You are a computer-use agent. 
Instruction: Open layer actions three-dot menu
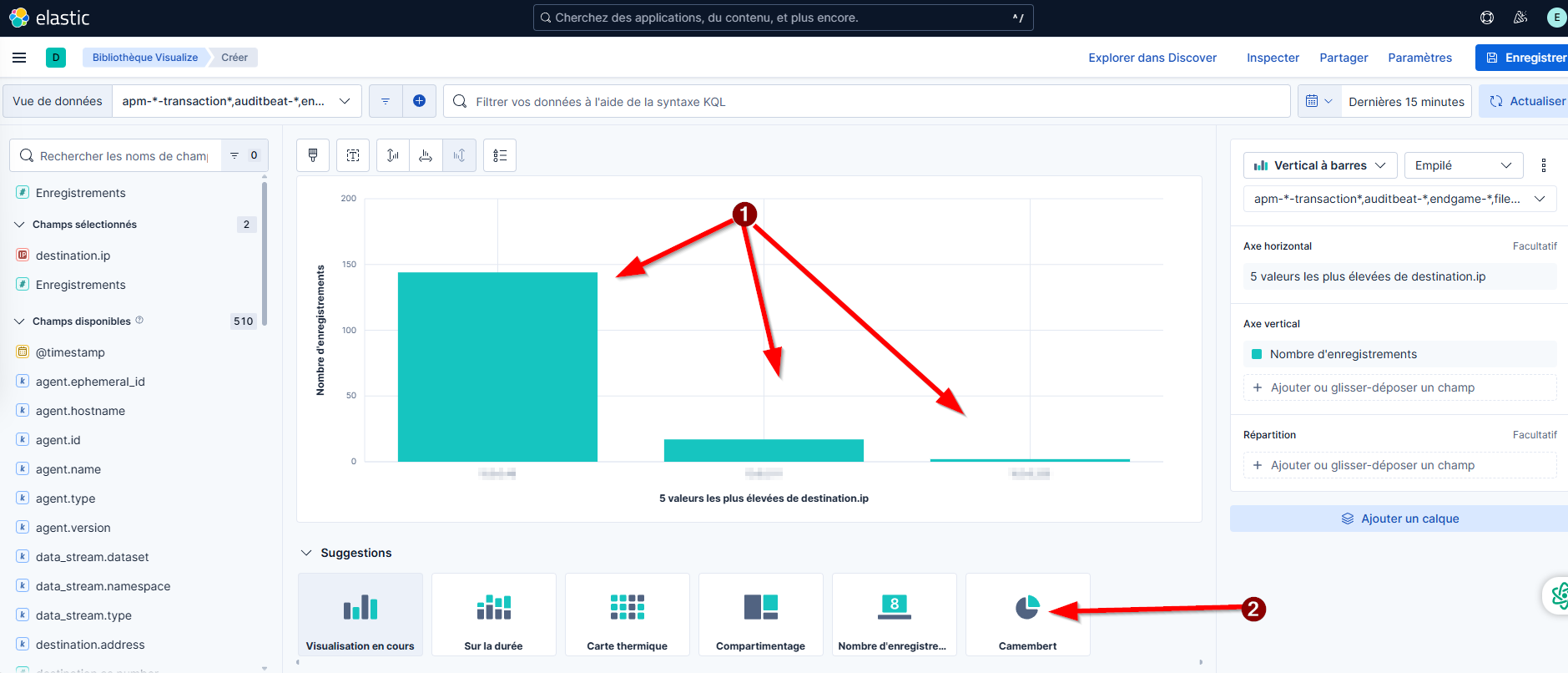pos(1543,165)
